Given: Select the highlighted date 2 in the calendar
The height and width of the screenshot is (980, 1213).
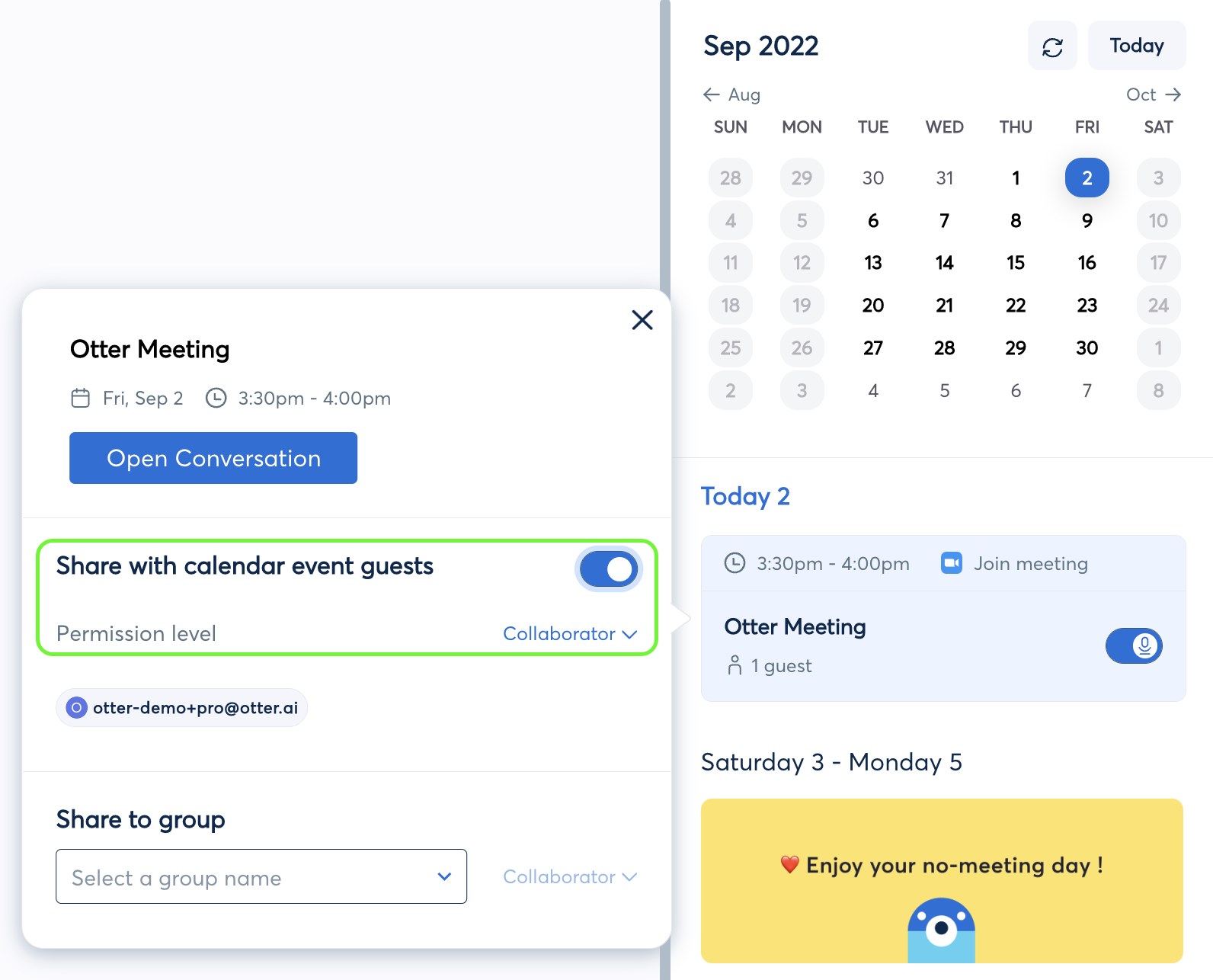Looking at the screenshot, I should (1087, 178).
